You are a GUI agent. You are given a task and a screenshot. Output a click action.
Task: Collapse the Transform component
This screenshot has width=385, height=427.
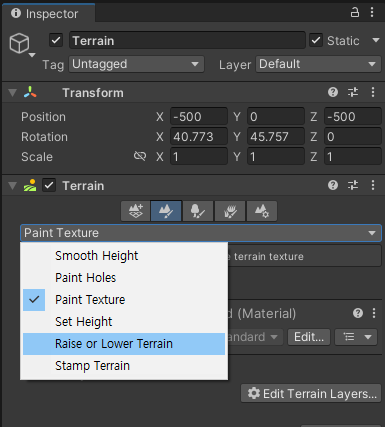tap(12, 92)
